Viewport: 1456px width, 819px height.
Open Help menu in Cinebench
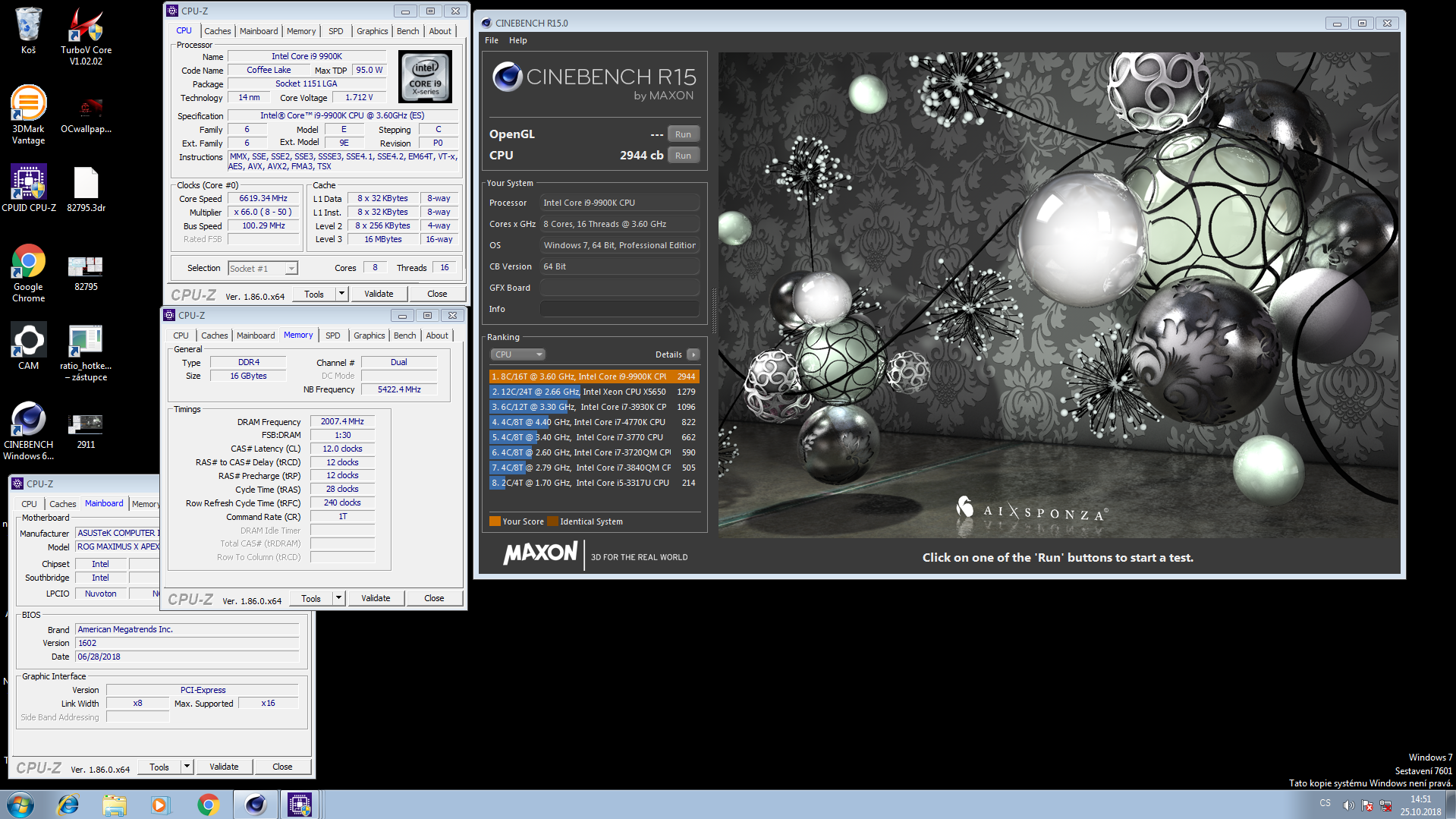518,40
